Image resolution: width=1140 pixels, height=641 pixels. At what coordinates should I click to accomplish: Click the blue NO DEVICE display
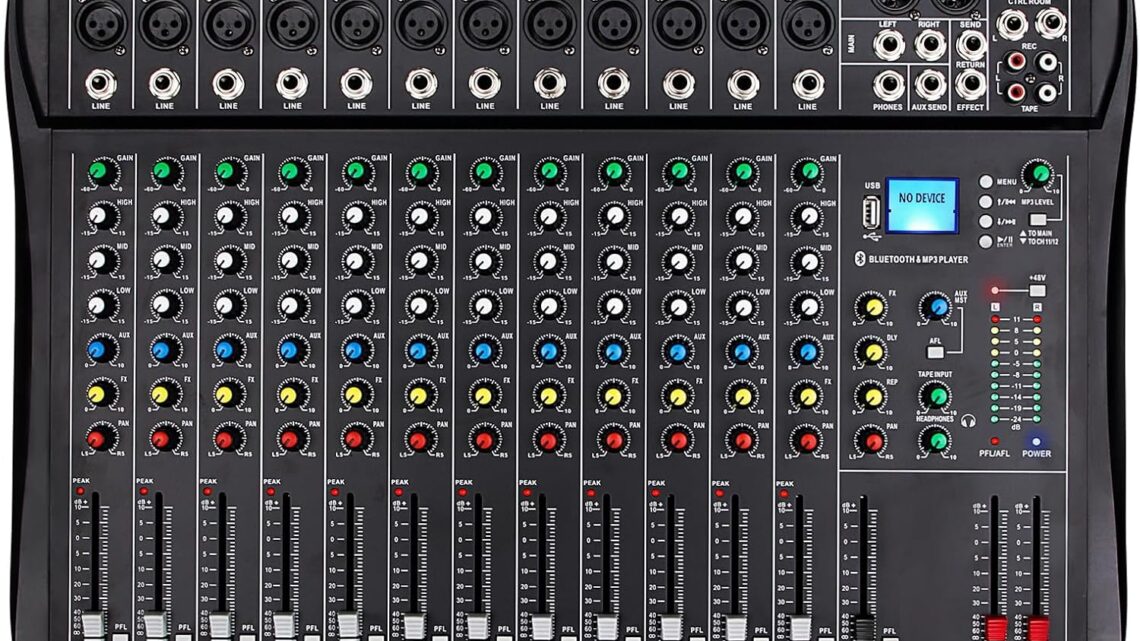point(921,206)
